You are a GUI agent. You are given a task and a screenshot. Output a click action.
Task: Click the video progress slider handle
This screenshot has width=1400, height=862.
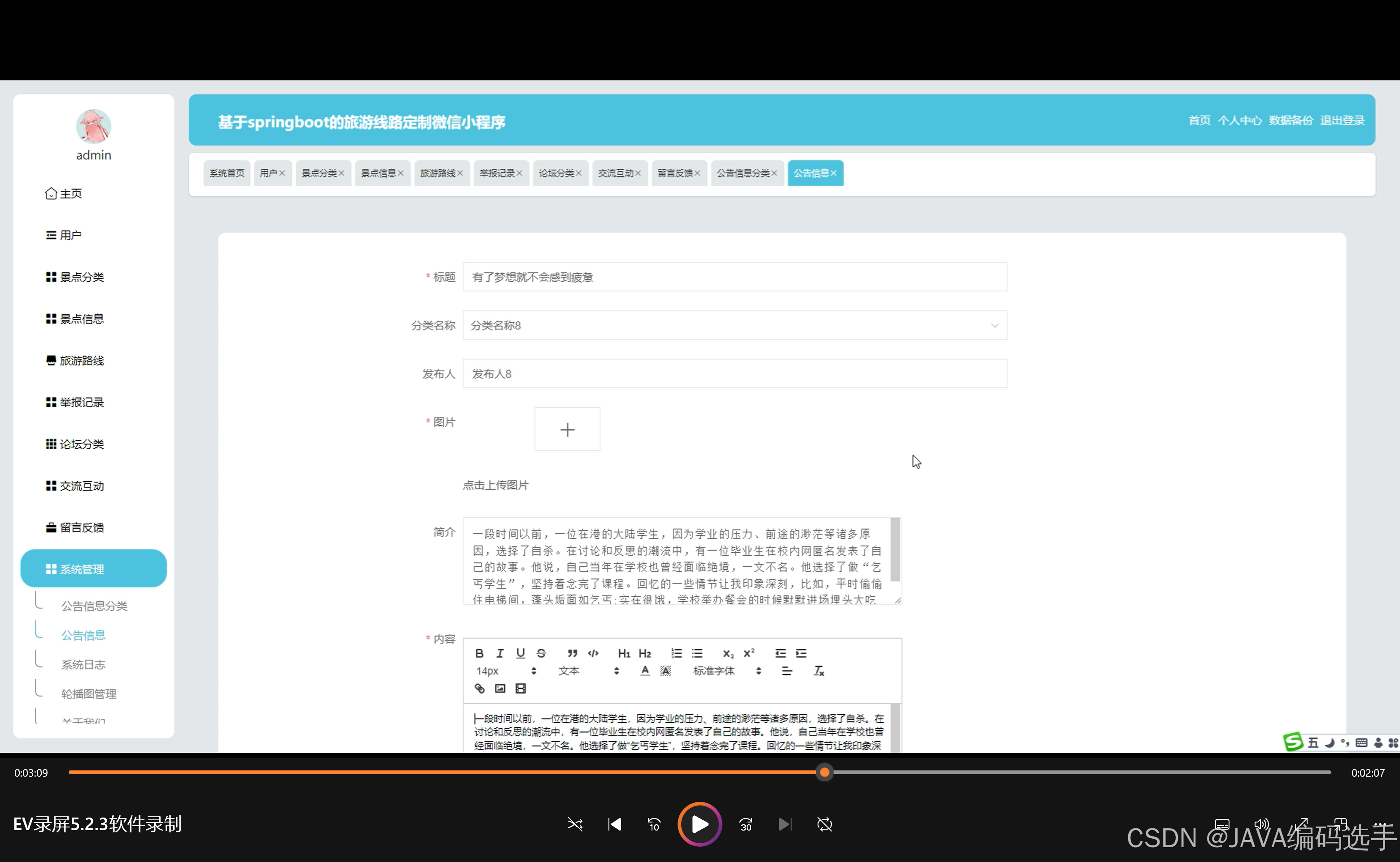click(824, 773)
